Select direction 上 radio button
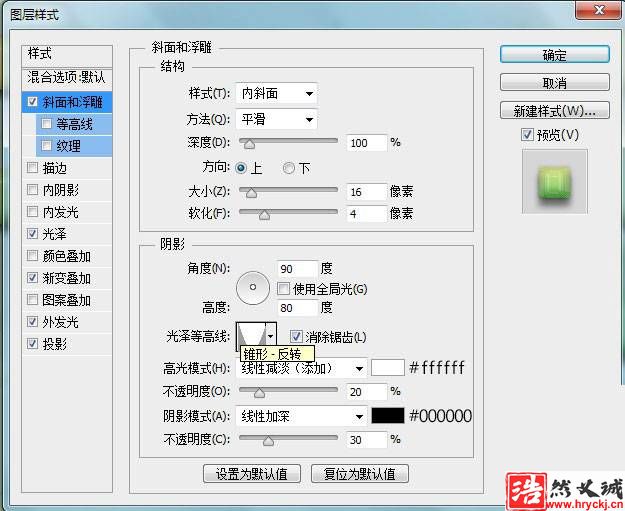This screenshot has height=511, width=625. (241, 168)
